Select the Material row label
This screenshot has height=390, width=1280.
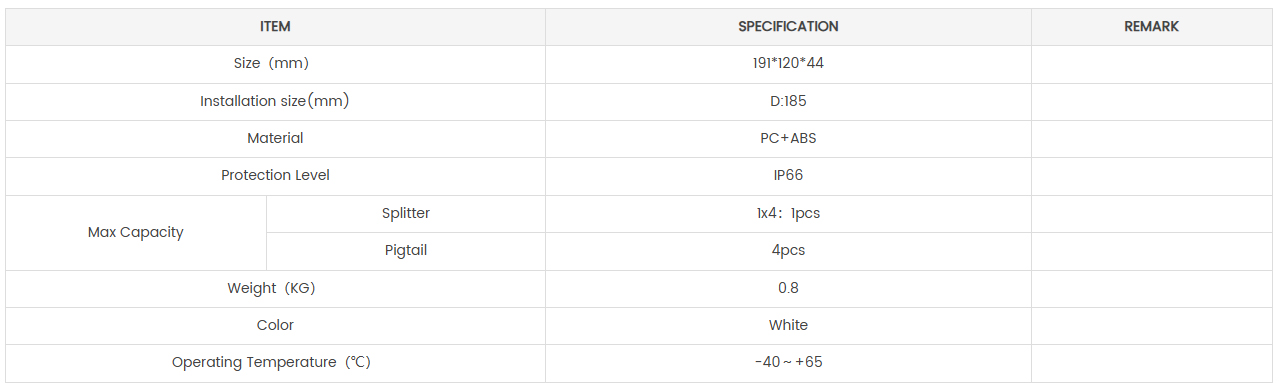pos(275,138)
